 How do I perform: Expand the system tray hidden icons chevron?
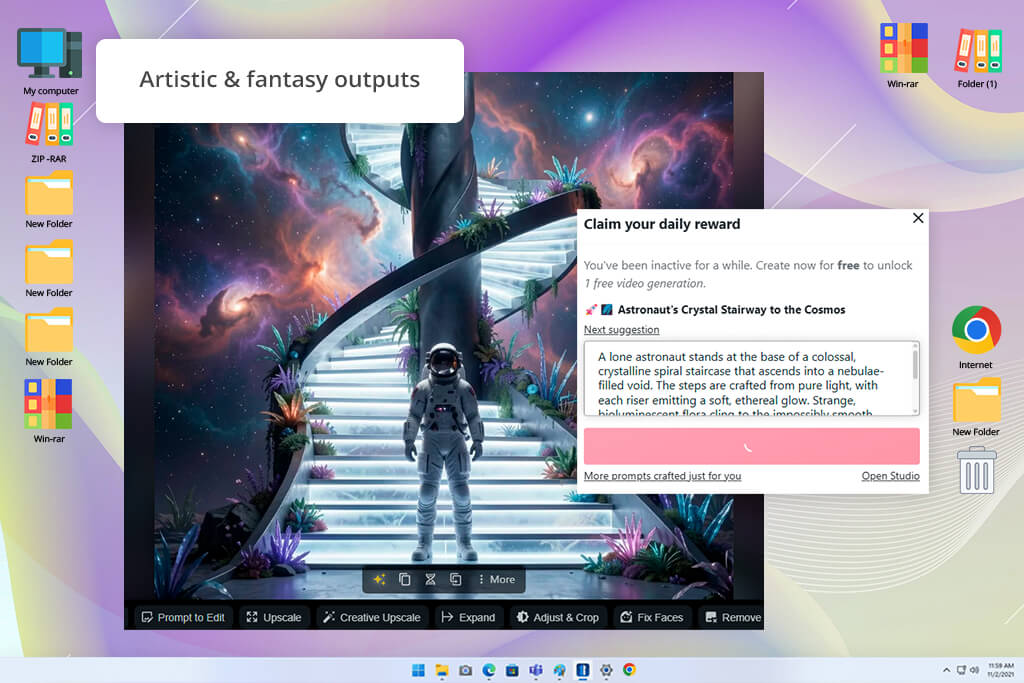tap(946, 670)
